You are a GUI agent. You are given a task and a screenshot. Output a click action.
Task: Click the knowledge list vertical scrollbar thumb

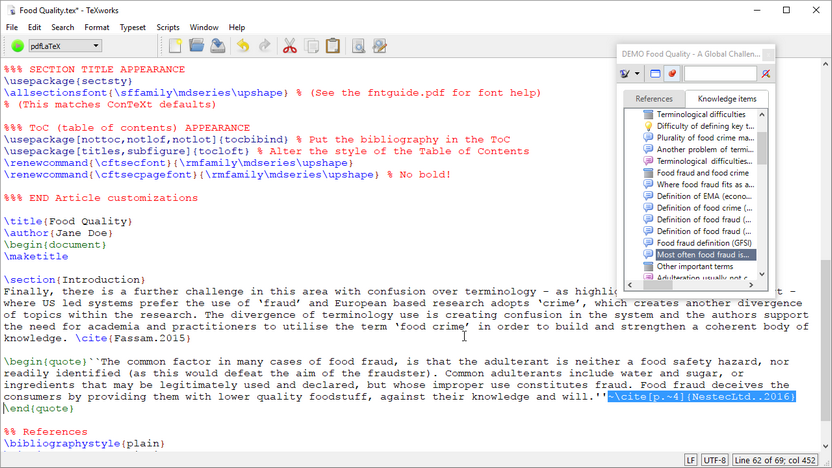click(762, 148)
